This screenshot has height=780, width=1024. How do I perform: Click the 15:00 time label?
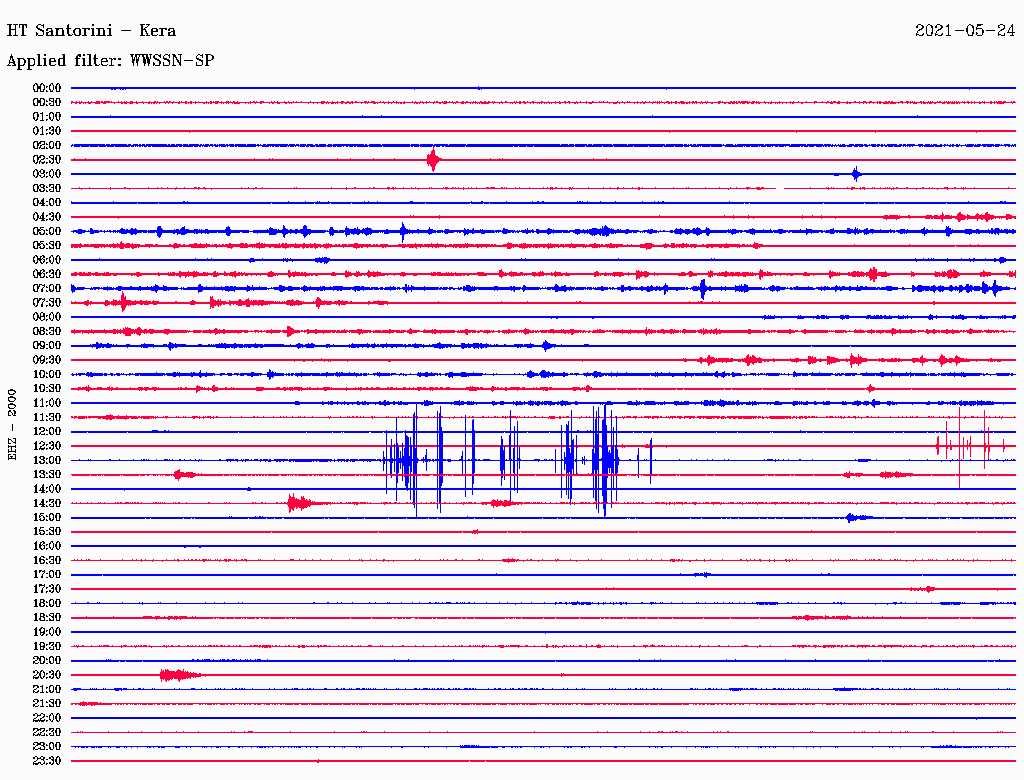click(x=47, y=517)
